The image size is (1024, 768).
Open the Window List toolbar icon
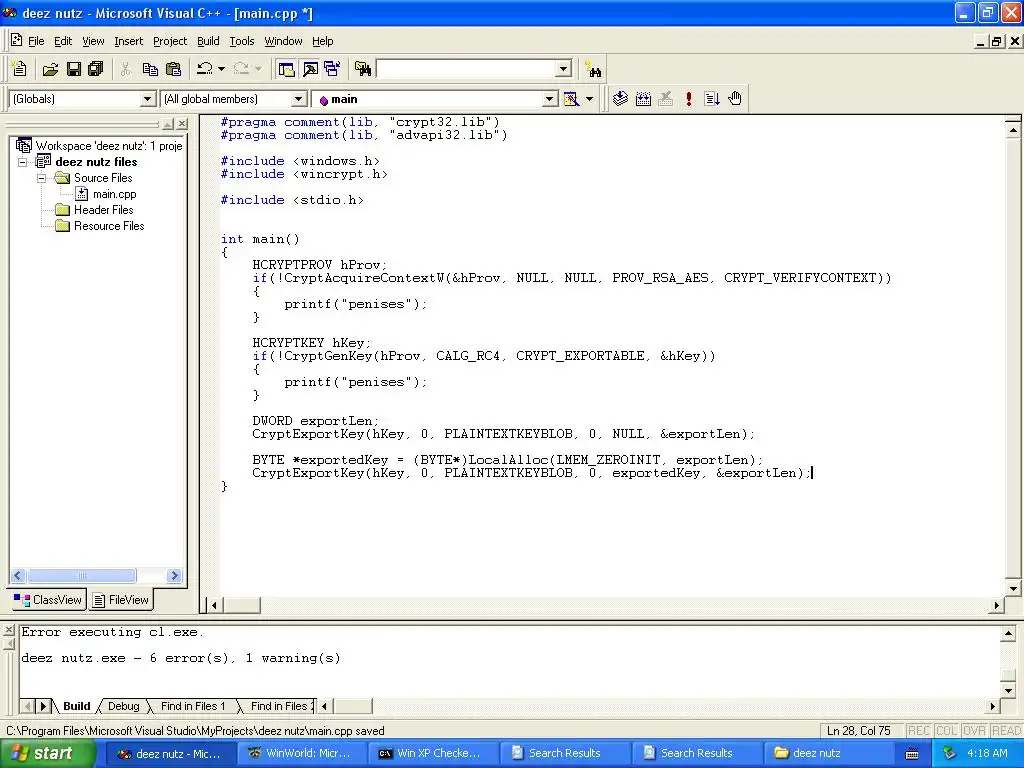click(332, 69)
